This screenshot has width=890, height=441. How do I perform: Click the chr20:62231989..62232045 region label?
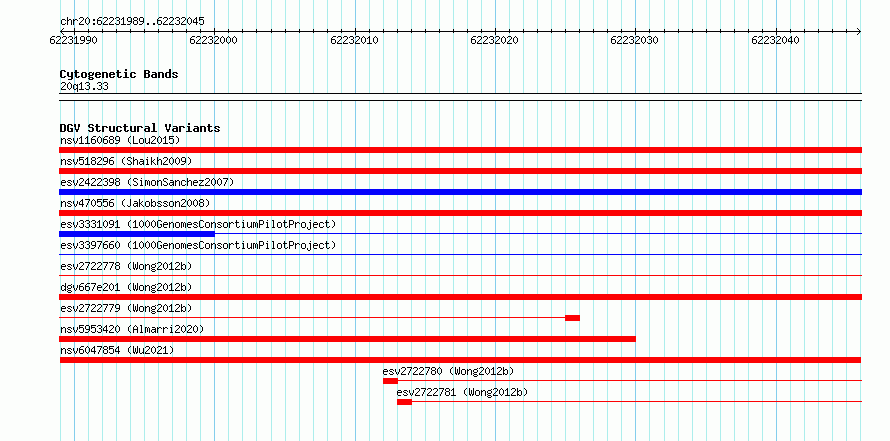pyautogui.click(x=132, y=22)
